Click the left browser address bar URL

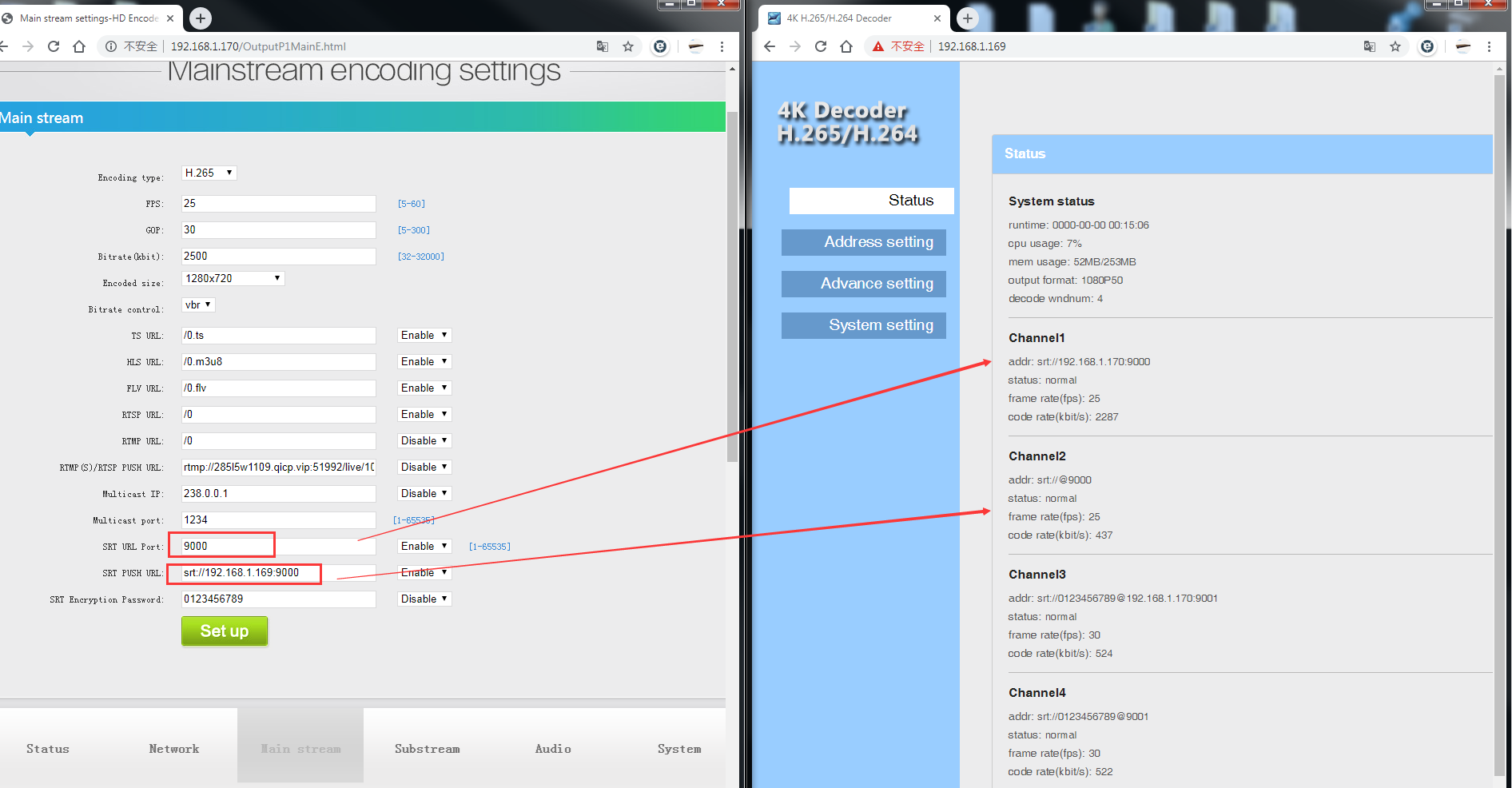click(258, 46)
